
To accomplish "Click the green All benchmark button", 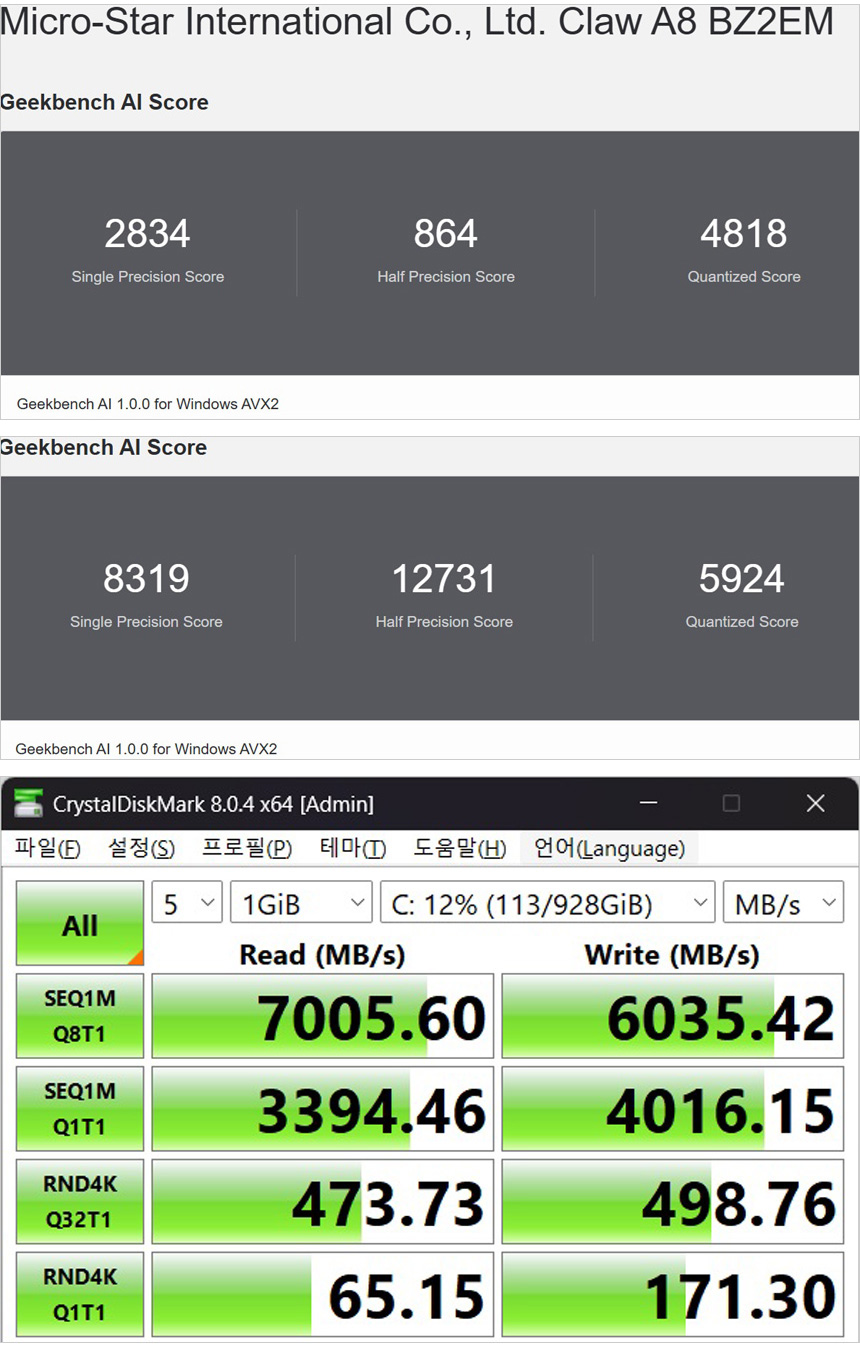I will point(80,924).
